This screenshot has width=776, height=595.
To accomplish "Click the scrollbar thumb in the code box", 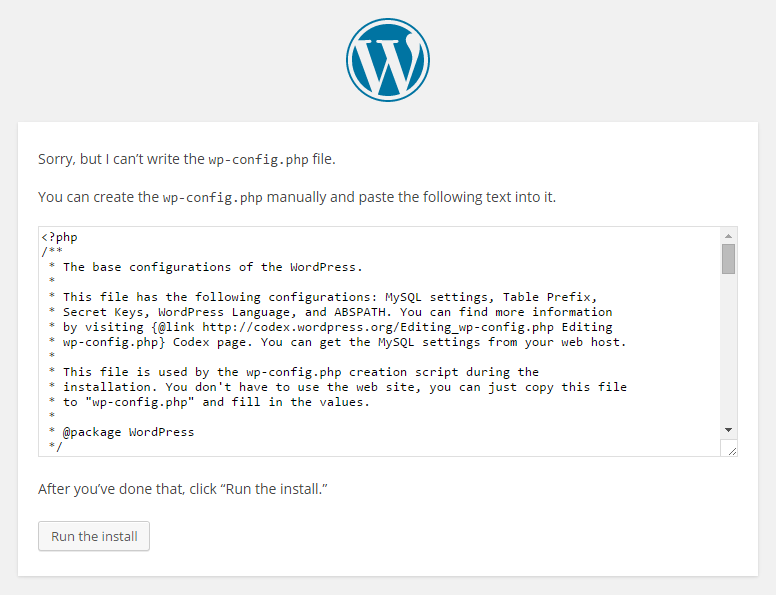I will [729, 258].
